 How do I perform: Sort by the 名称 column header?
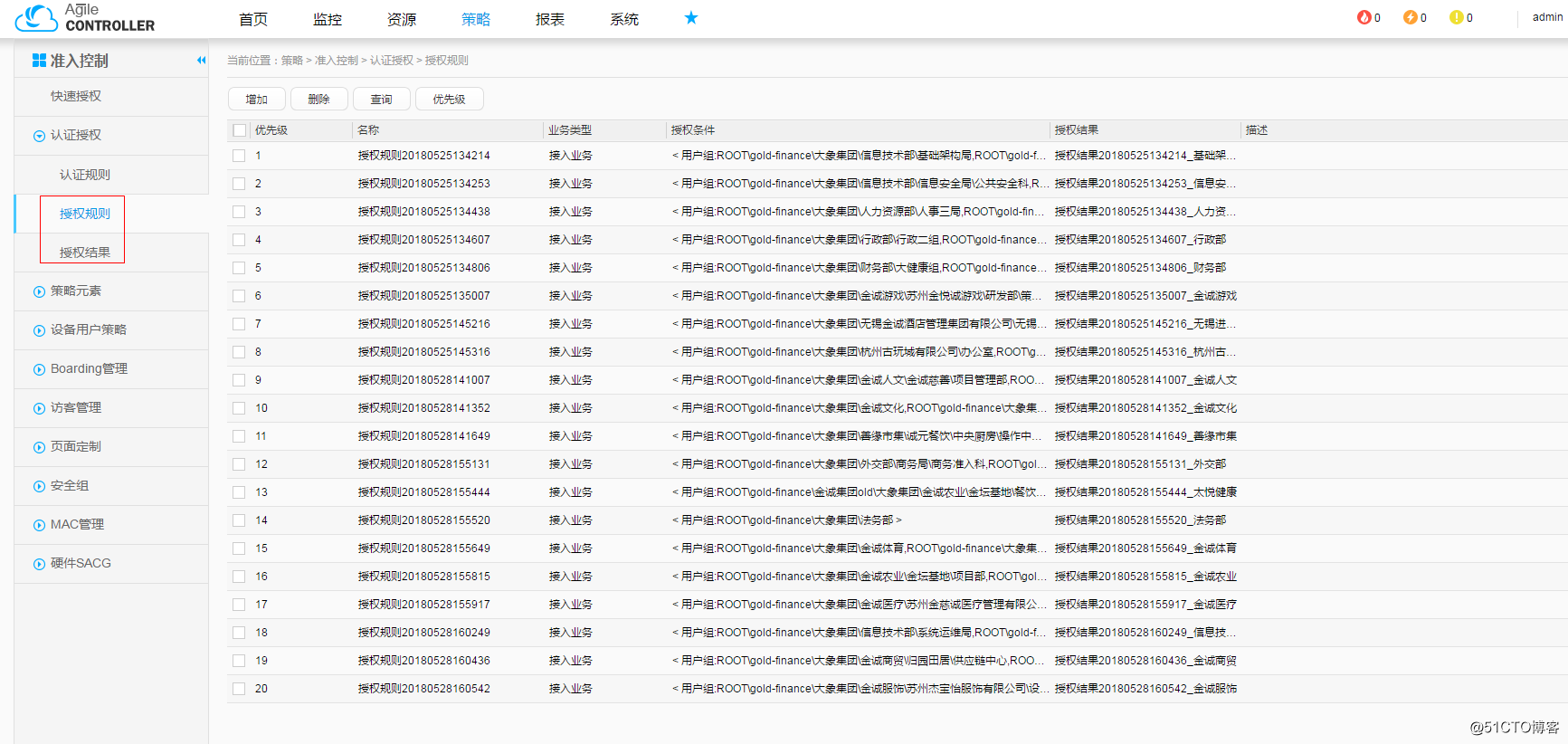point(368,130)
